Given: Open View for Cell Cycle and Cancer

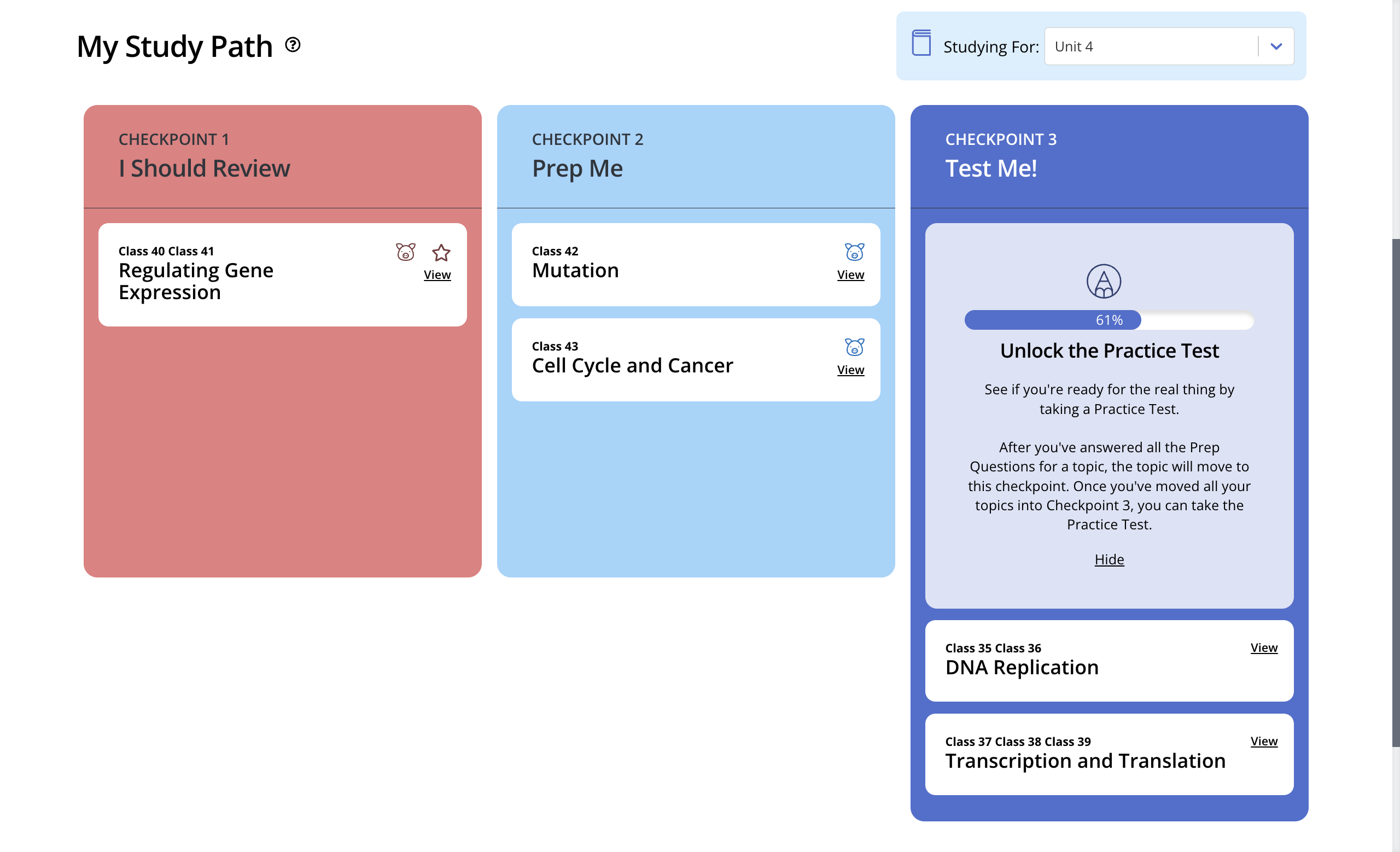Looking at the screenshot, I should pos(850,370).
